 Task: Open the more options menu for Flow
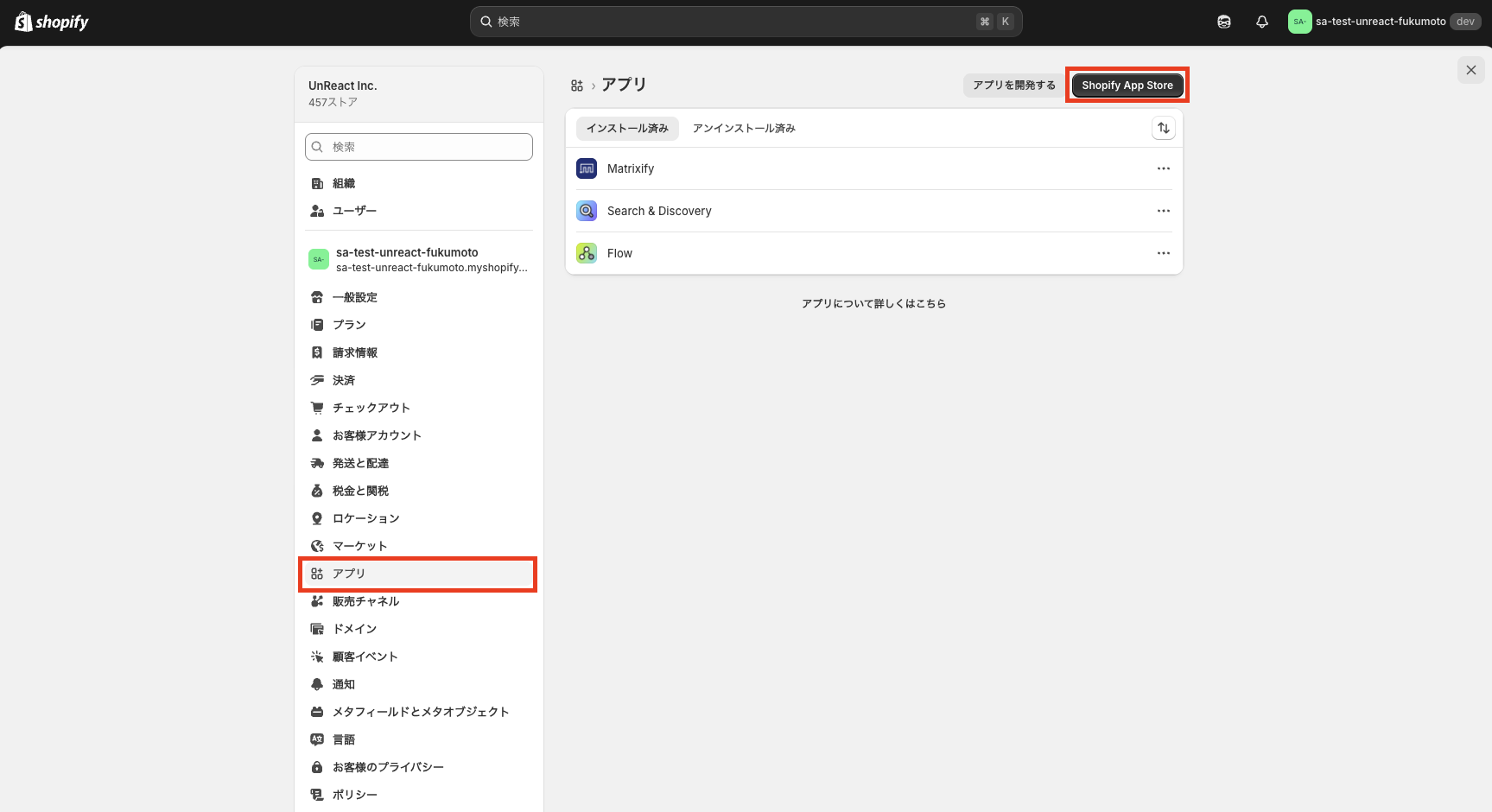(1164, 253)
